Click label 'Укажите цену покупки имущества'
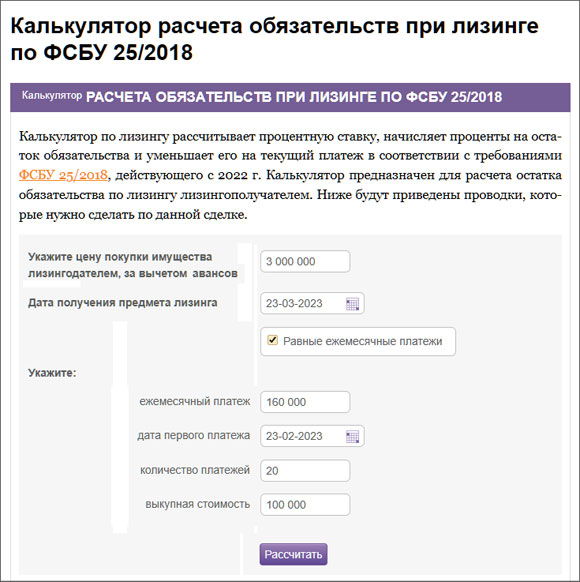 pyautogui.click(x=120, y=257)
